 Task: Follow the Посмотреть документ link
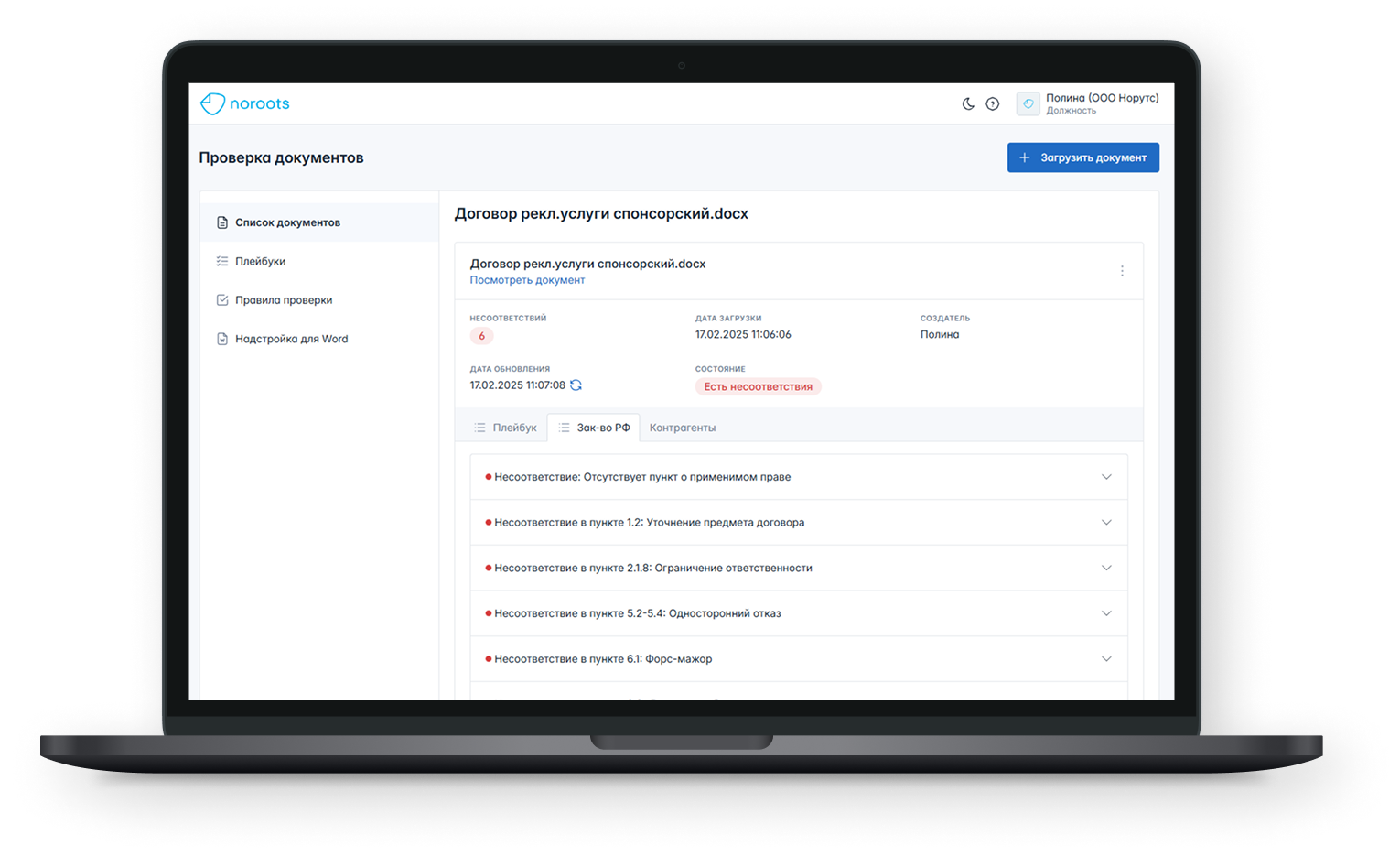(x=527, y=280)
